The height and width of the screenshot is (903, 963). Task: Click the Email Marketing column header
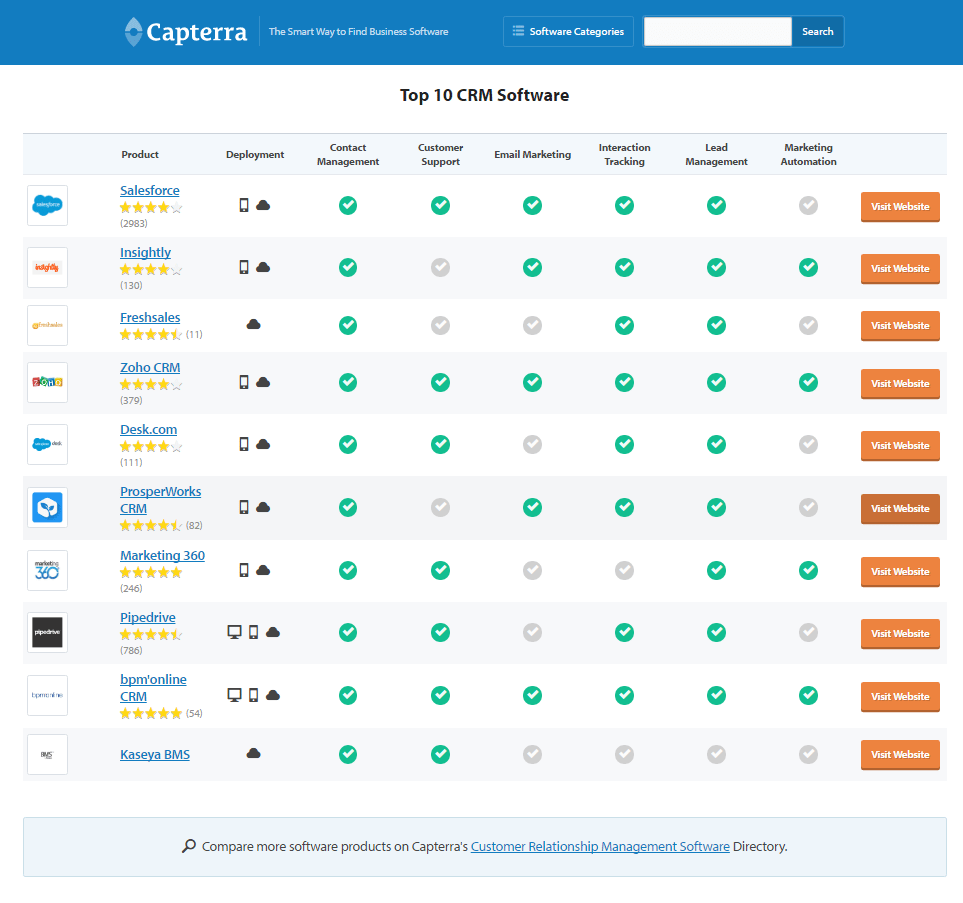tap(532, 155)
